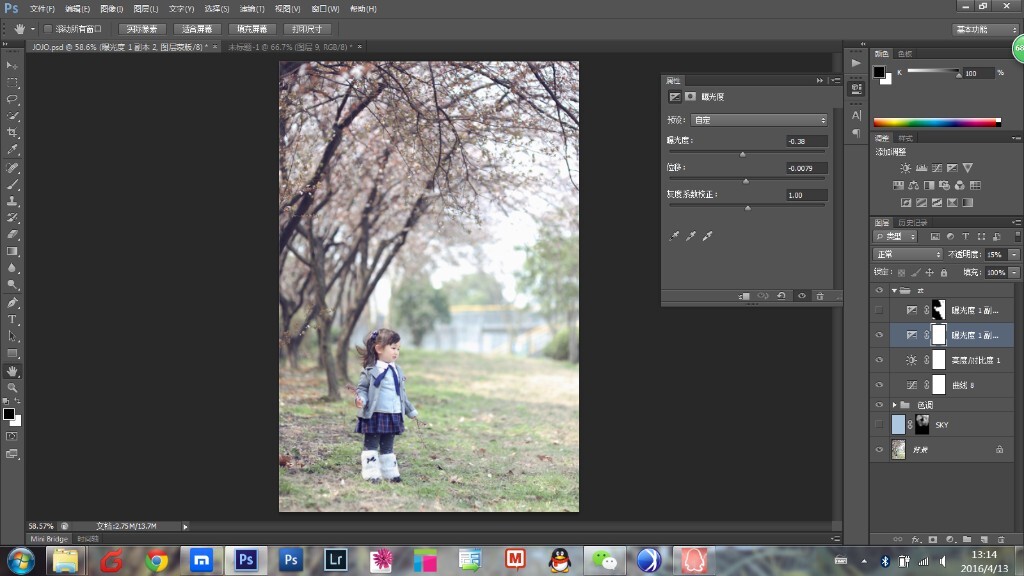Image resolution: width=1024 pixels, height=576 pixels.
Task: Open the 图层(L) menu
Action: click(x=146, y=8)
